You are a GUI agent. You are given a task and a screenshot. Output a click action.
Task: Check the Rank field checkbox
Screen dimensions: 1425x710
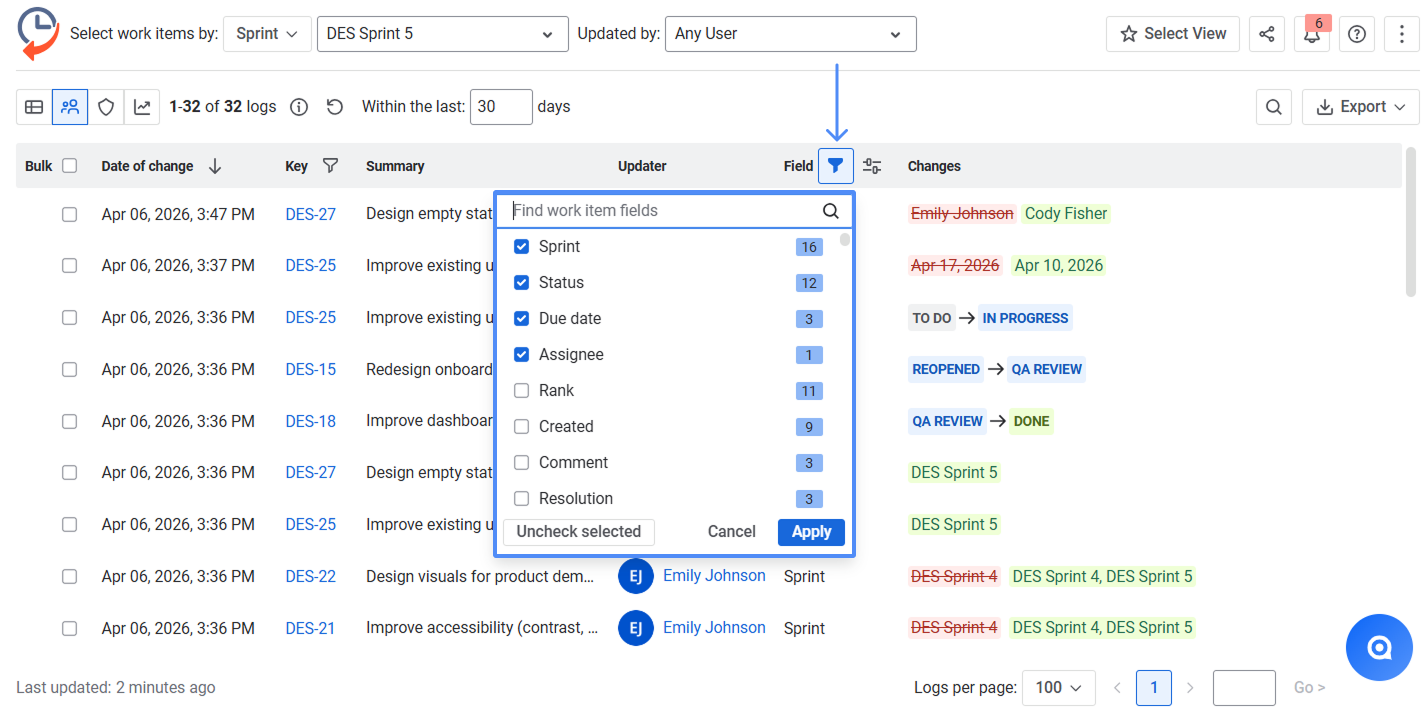(521, 391)
